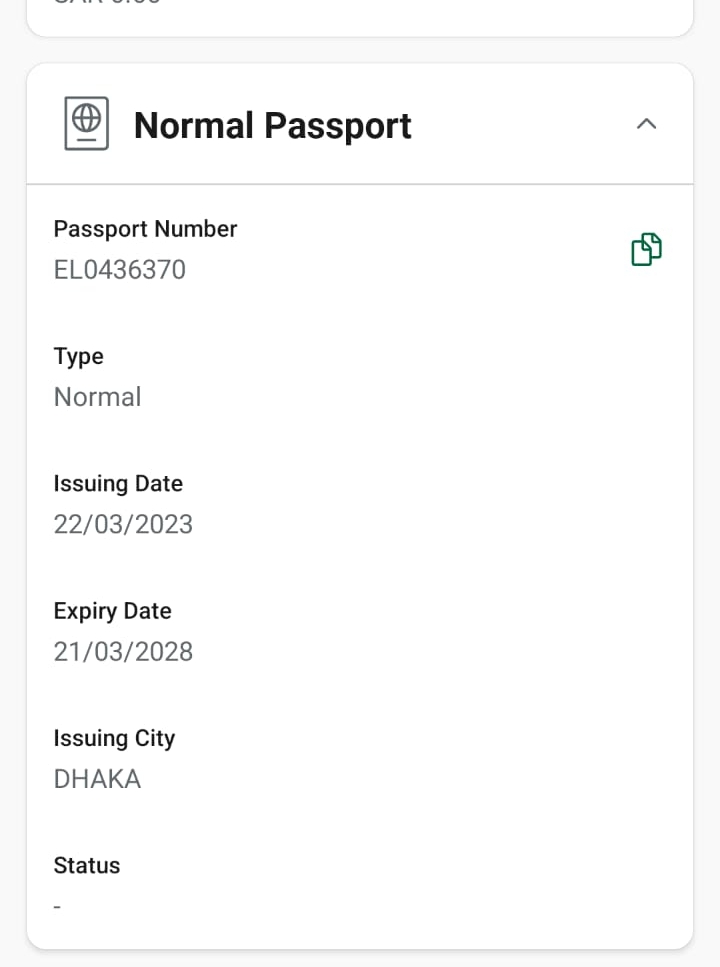Click the Normal Passport heading
Screen dimensions: 720x967
click(272, 126)
